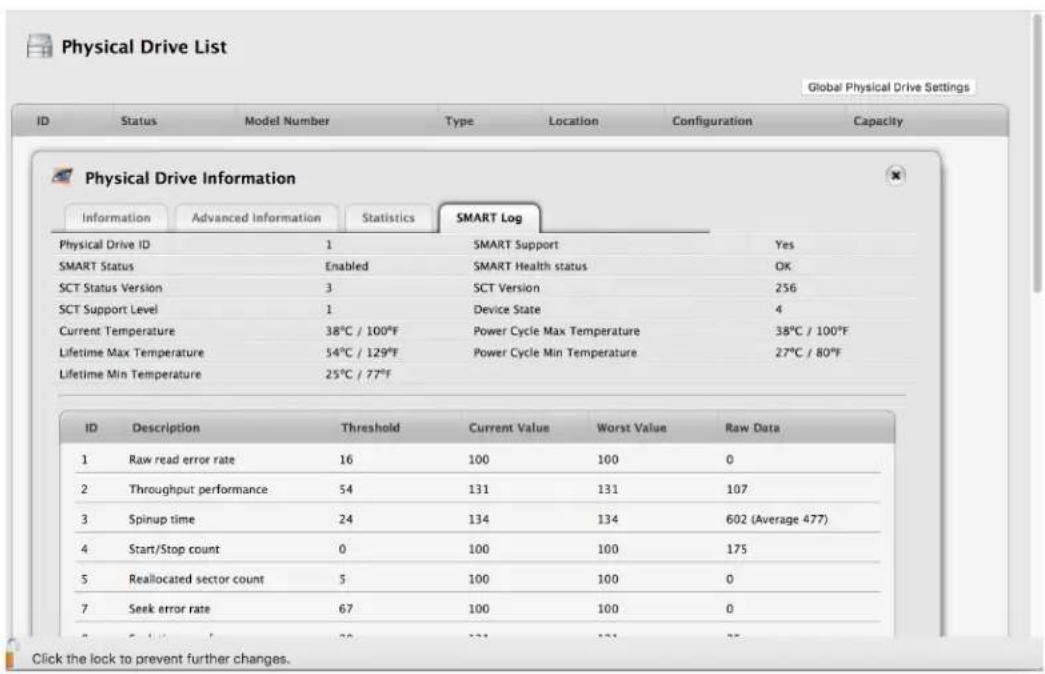Click the Physical Drive ID label

point(105,245)
